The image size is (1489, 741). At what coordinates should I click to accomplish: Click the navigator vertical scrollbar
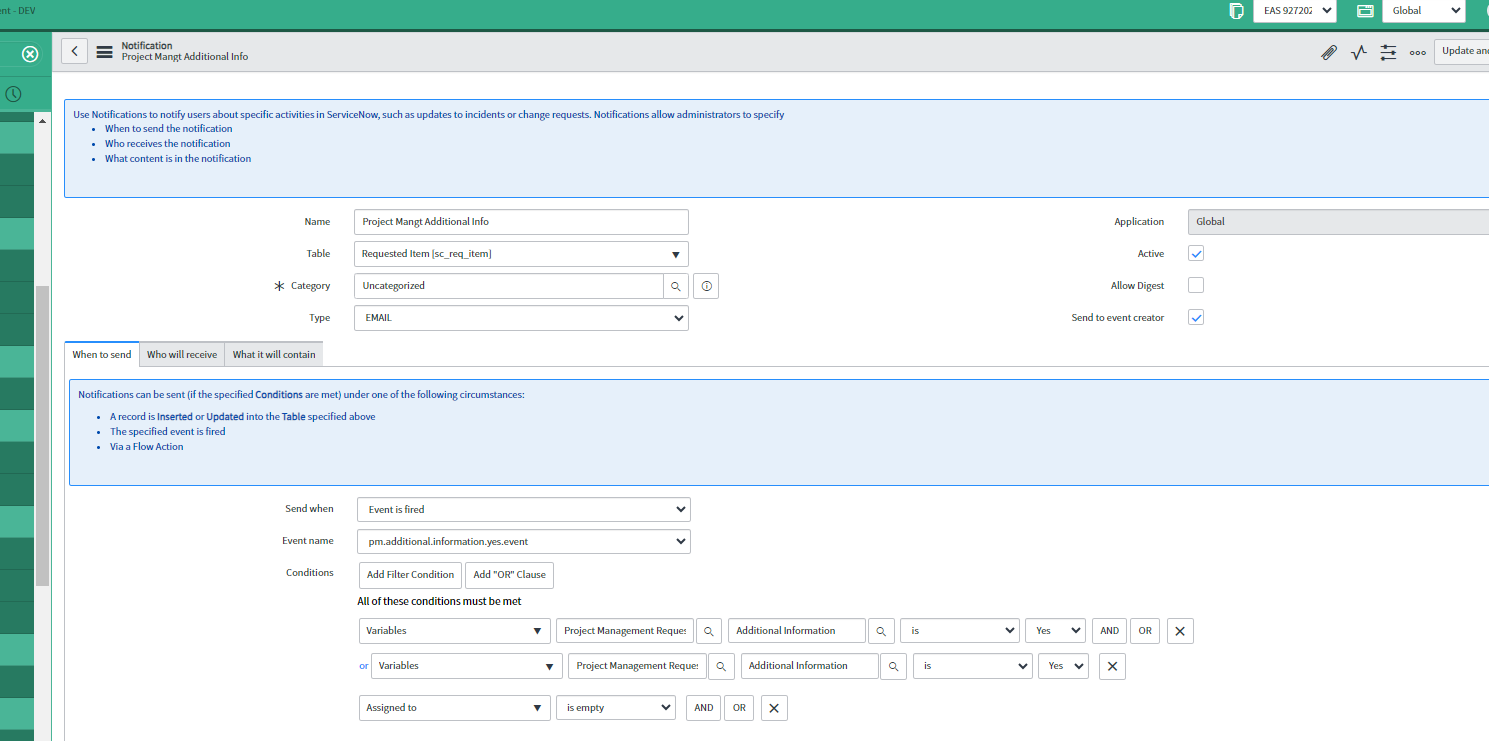(x=42, y=435)
